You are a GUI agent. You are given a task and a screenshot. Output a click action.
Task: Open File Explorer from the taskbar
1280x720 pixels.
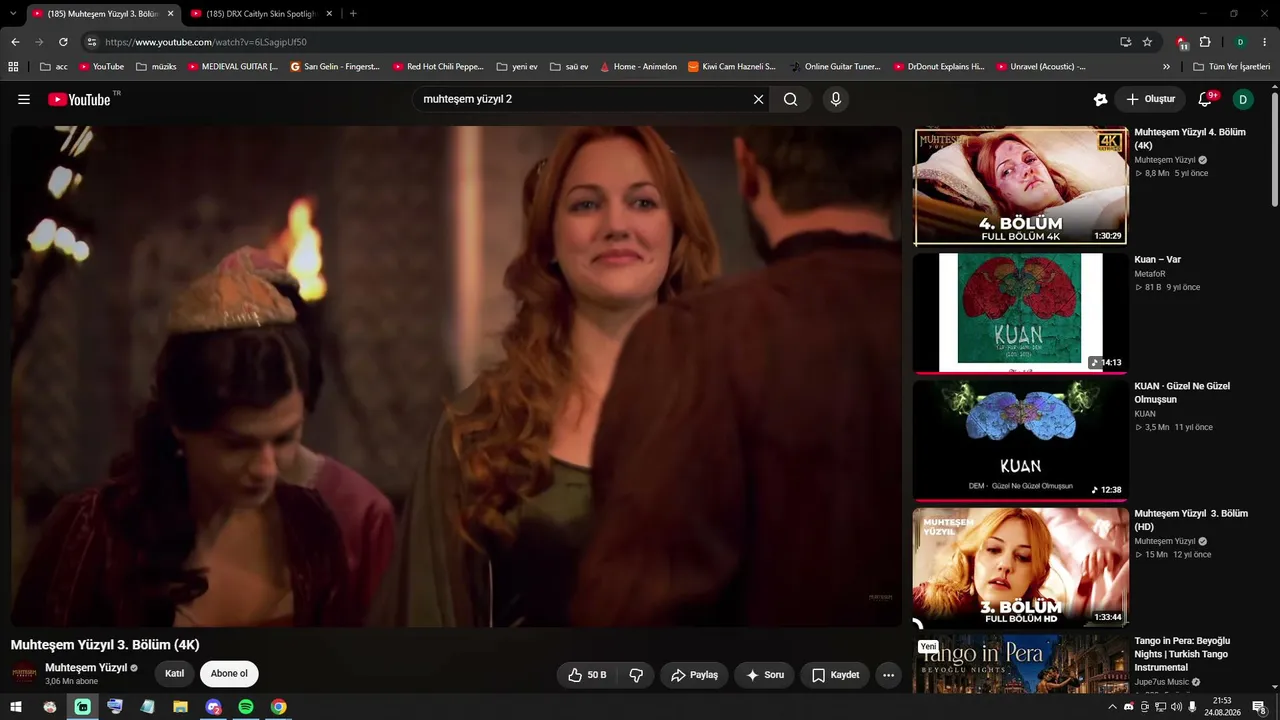point(180,707)
